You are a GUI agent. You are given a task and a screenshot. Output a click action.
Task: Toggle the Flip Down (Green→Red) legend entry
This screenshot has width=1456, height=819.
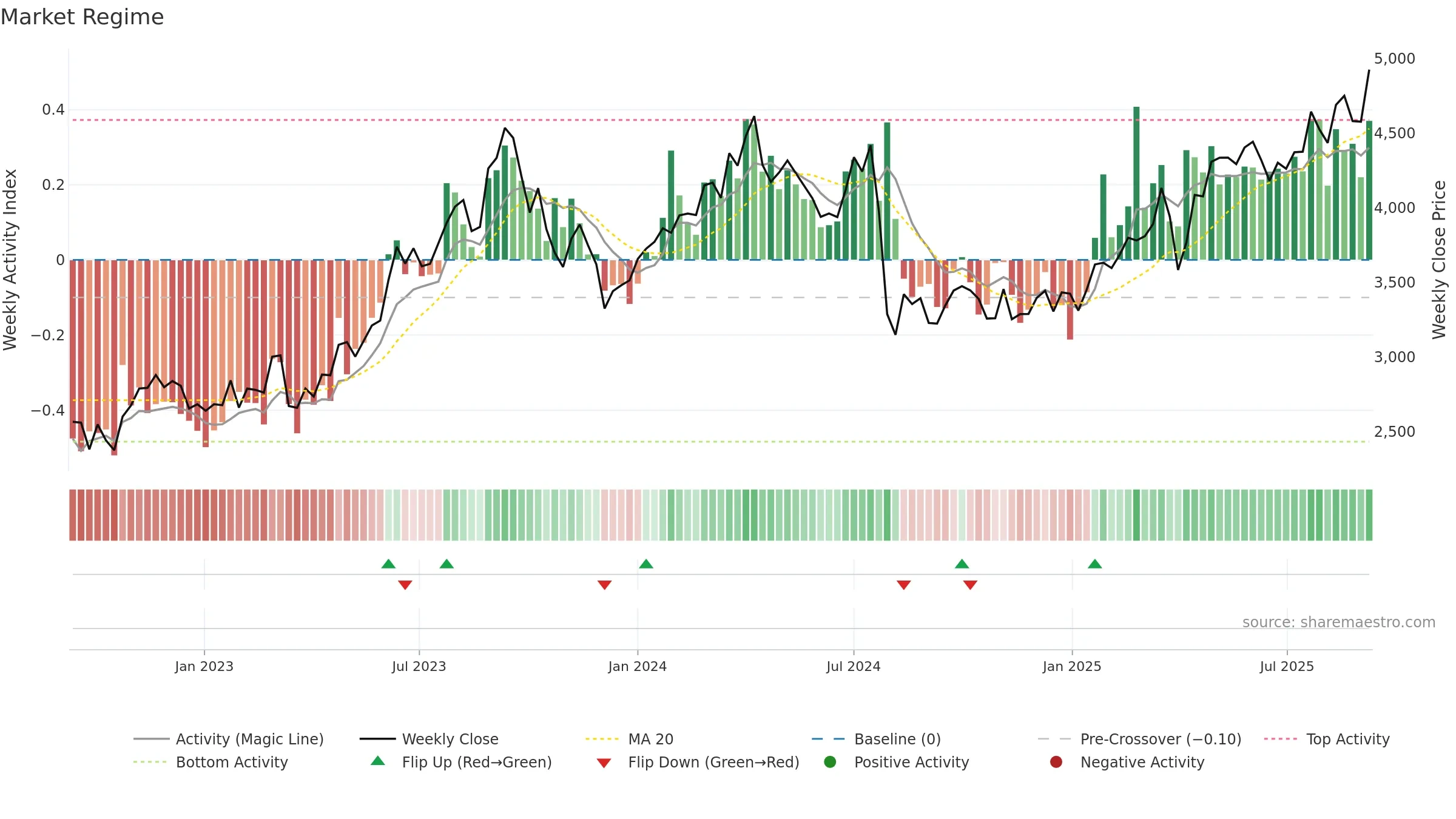pyautogui.click(x=698, y=762)
